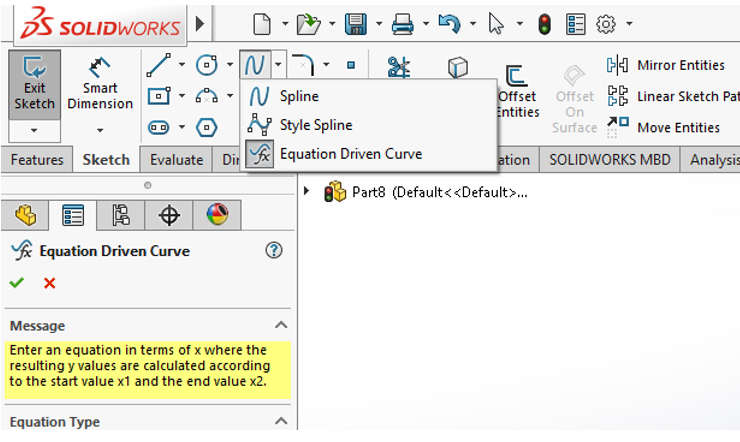The height and width of the screenshot is (442, 740).
Task: Open dropdown below Exit Sketch
Action: (x=34, y=130)
